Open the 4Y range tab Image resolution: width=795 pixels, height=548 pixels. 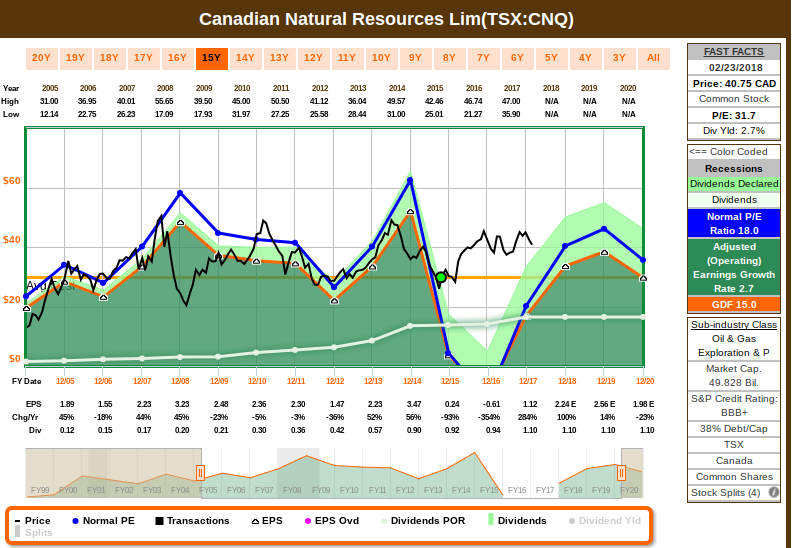pos(585,58)
